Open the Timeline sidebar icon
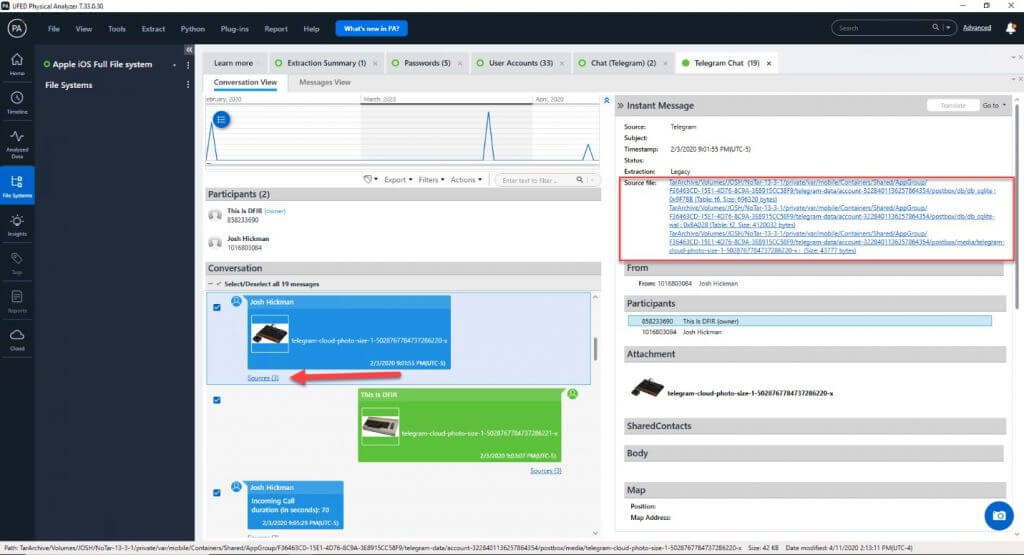Image resolution: width=1024 pixels, height=555 pixels. [17, 102]
